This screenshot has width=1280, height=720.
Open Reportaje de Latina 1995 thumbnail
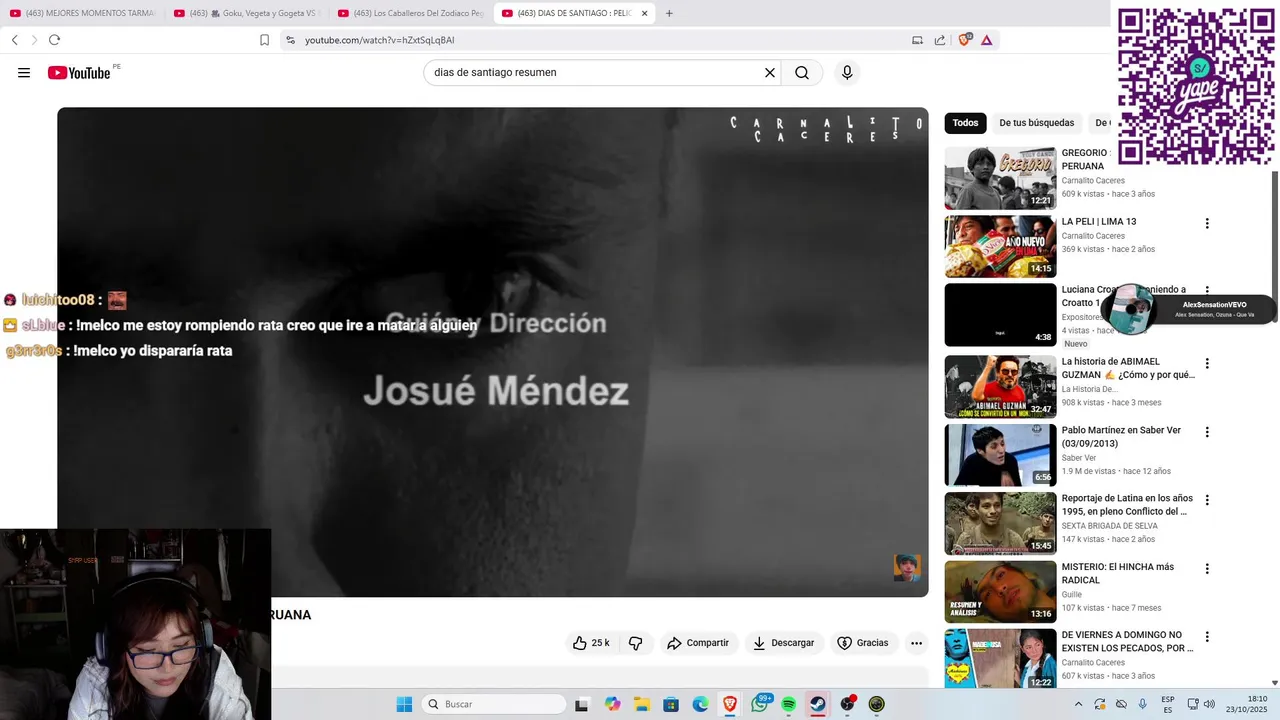click(x=1000, y=523)
